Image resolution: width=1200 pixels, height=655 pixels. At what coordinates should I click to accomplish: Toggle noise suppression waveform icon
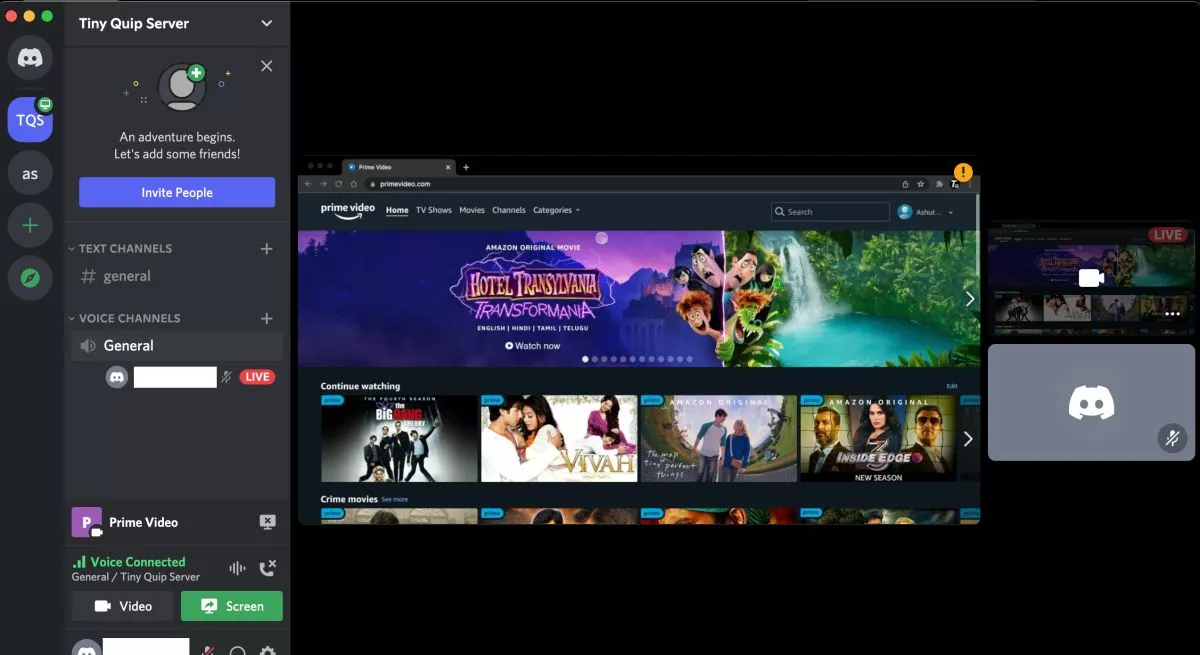[x=237, y=568]
